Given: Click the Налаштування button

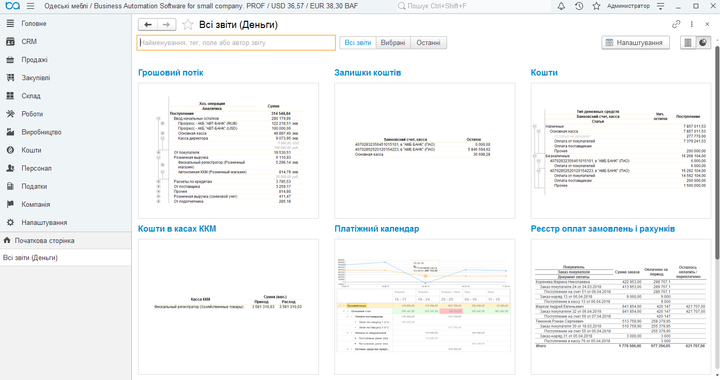Looking at the screenshot, I should 636,43.
